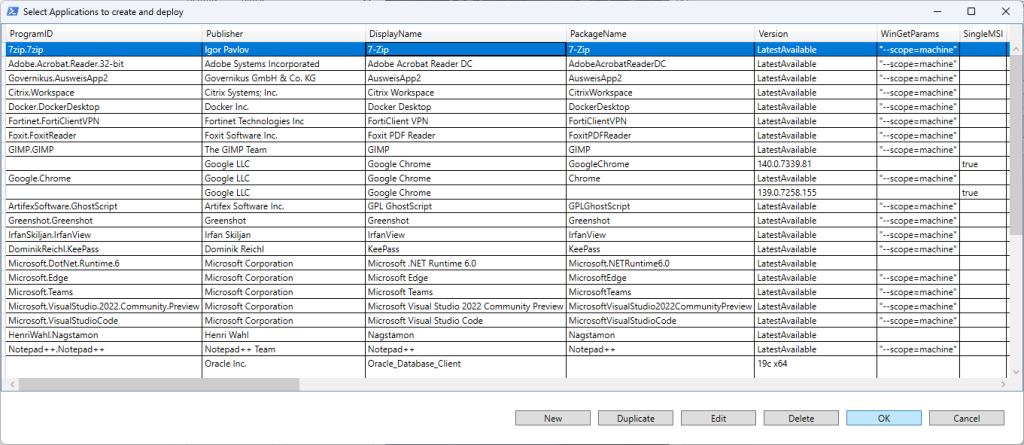This screenshot has height=445, width=1024.
Task: Maximize the dialog window
Action: (971, 10)
